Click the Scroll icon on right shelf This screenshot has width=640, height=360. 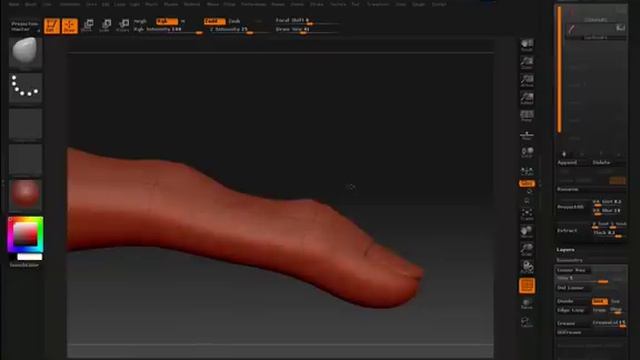coord(527,44)
